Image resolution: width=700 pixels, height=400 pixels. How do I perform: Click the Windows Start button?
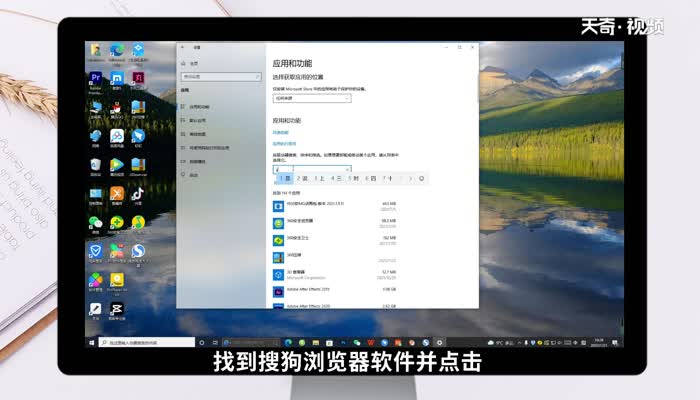click(92, 342)
